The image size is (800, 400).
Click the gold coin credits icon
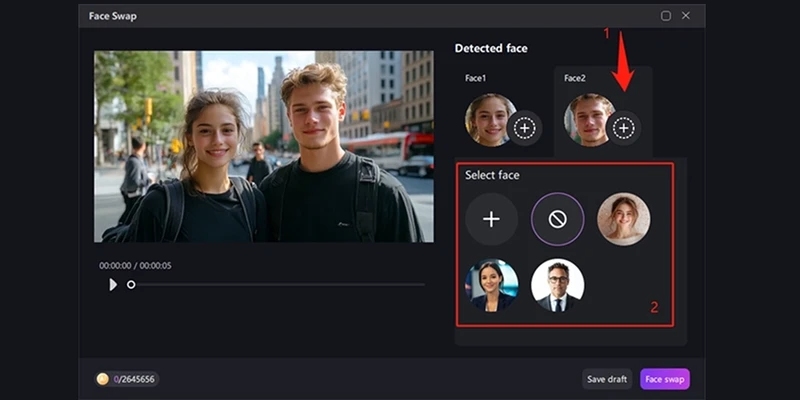coord(102,379)
